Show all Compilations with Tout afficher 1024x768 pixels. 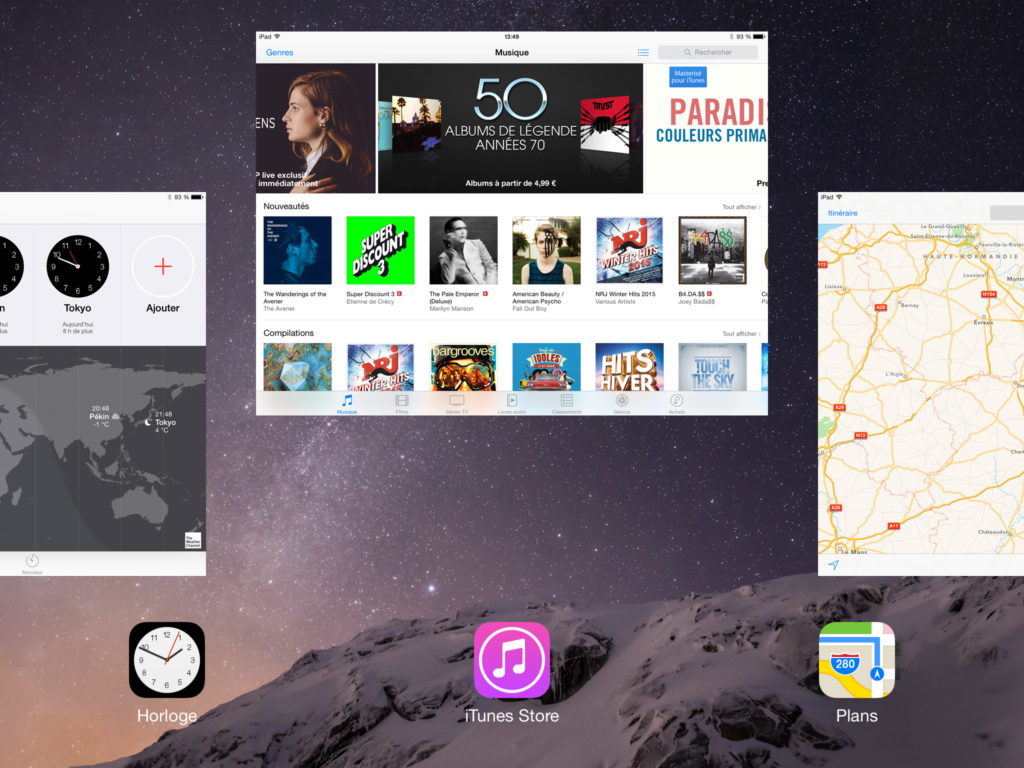741,334
